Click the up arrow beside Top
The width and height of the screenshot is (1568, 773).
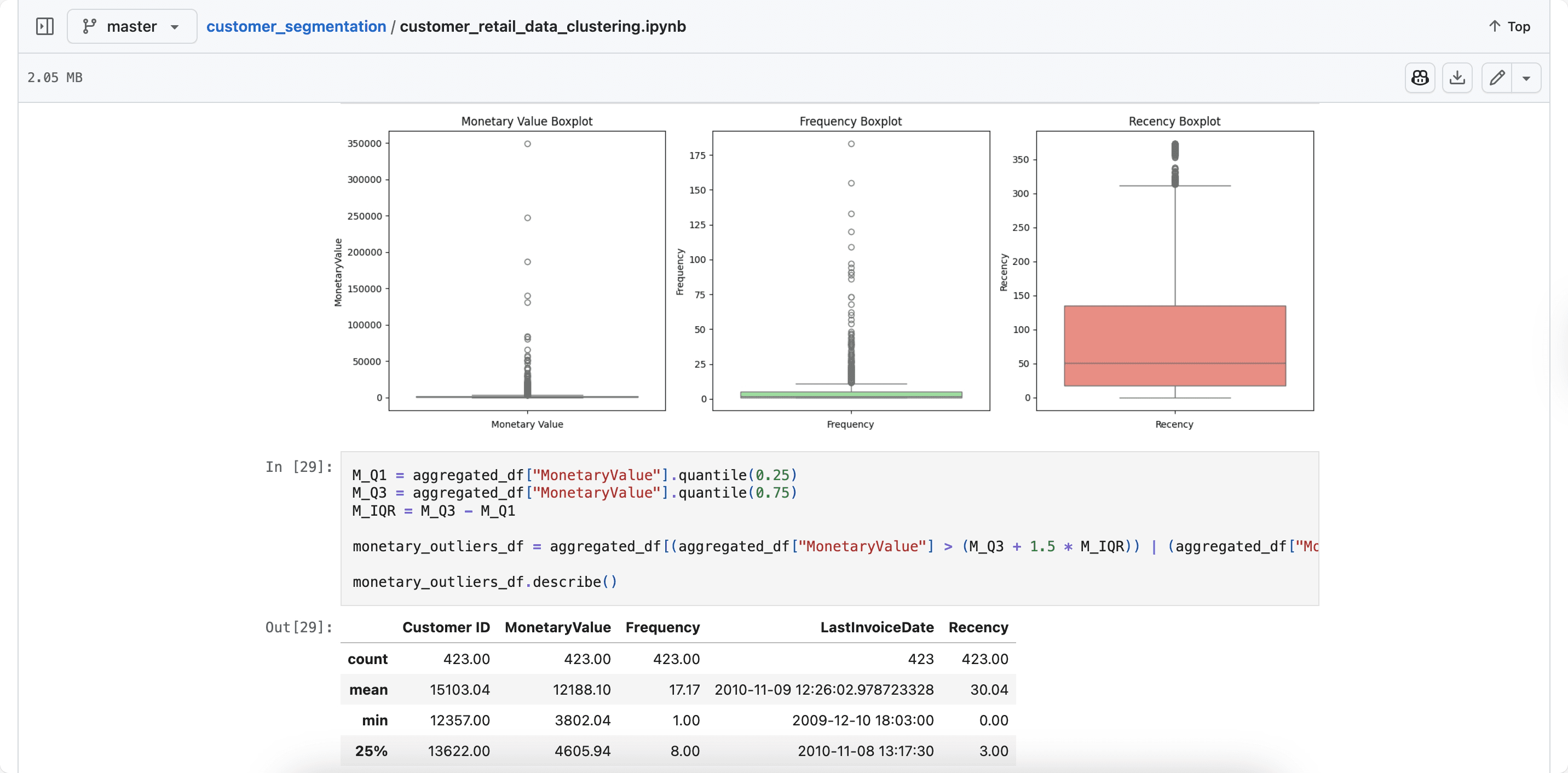(1494, 26)
